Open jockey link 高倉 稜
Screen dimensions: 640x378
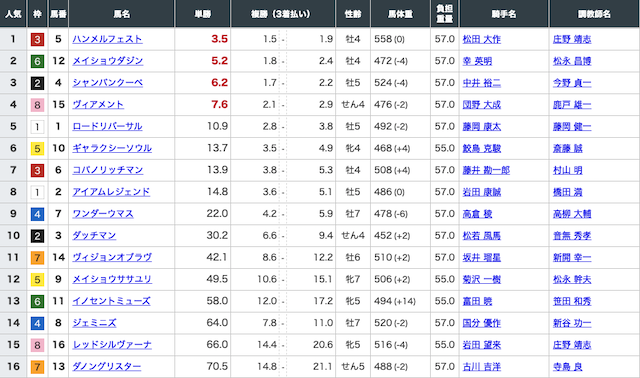(x=477, y=214)
